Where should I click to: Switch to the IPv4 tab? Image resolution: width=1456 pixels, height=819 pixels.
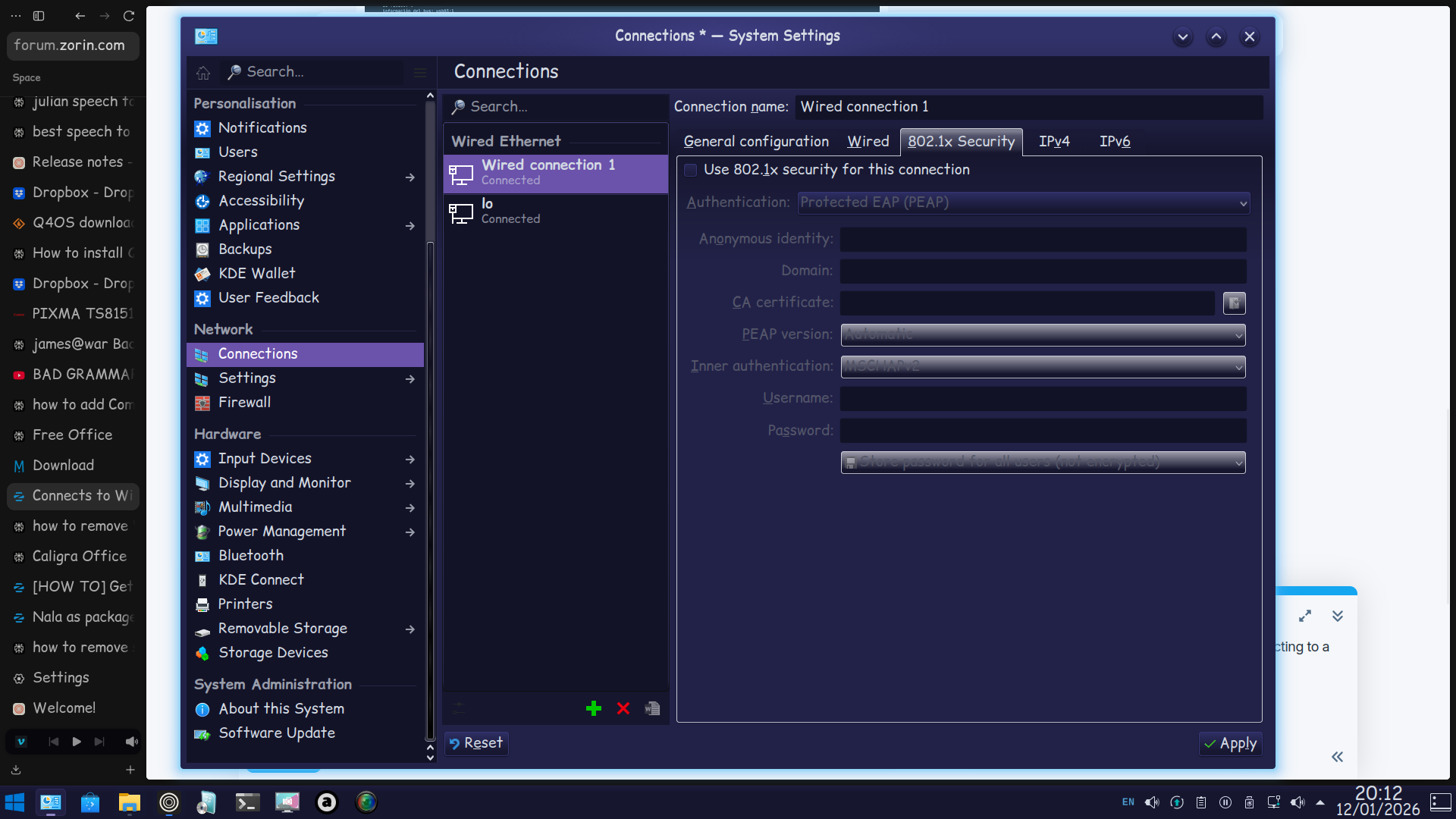[x=1054, y=142]
